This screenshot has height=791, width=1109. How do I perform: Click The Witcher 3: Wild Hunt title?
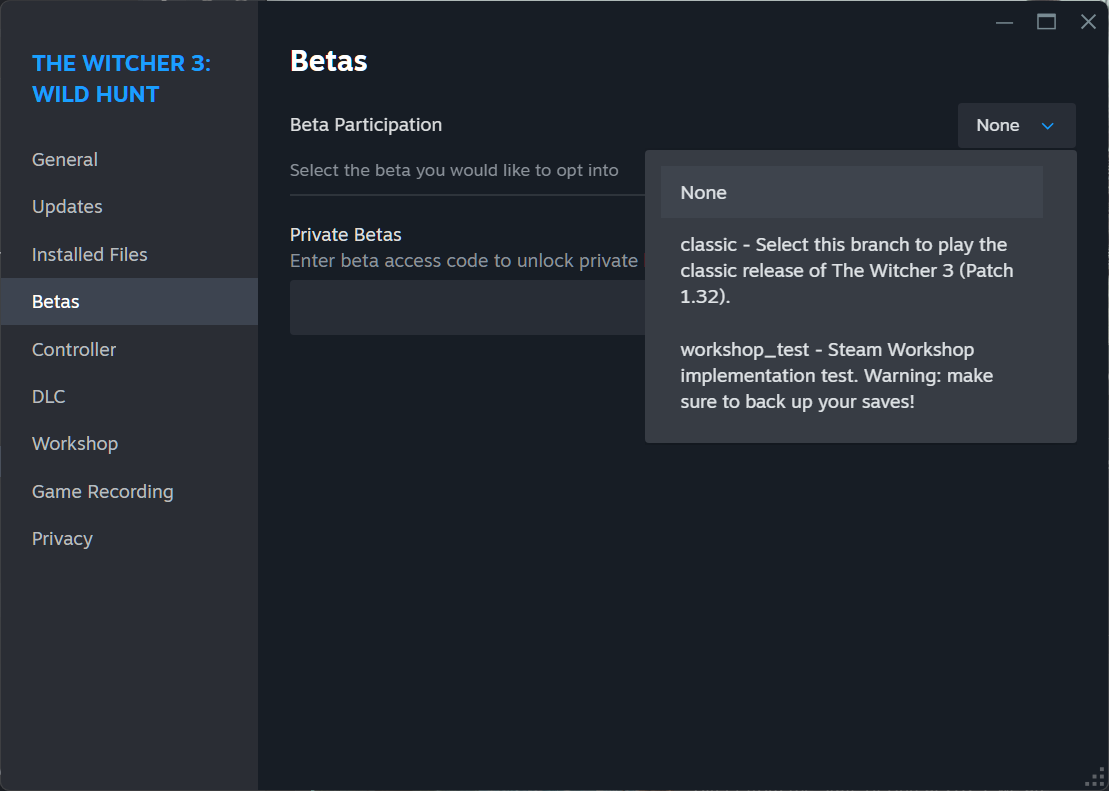click(121, 79)
